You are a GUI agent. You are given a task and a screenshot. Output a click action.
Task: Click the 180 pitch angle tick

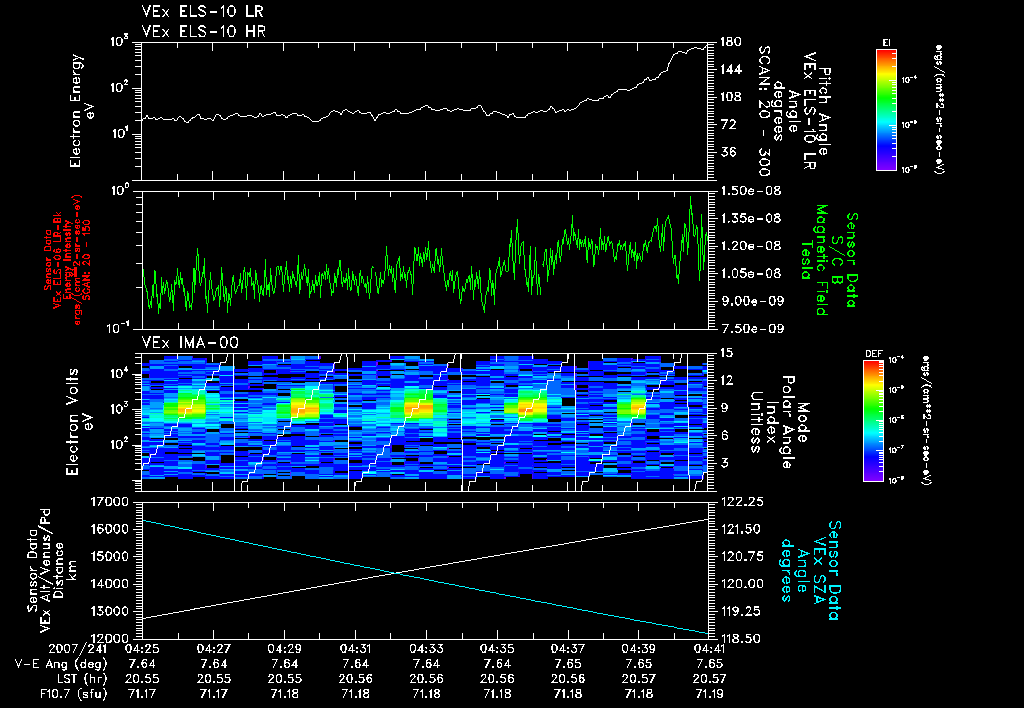[x=731, y=42]
